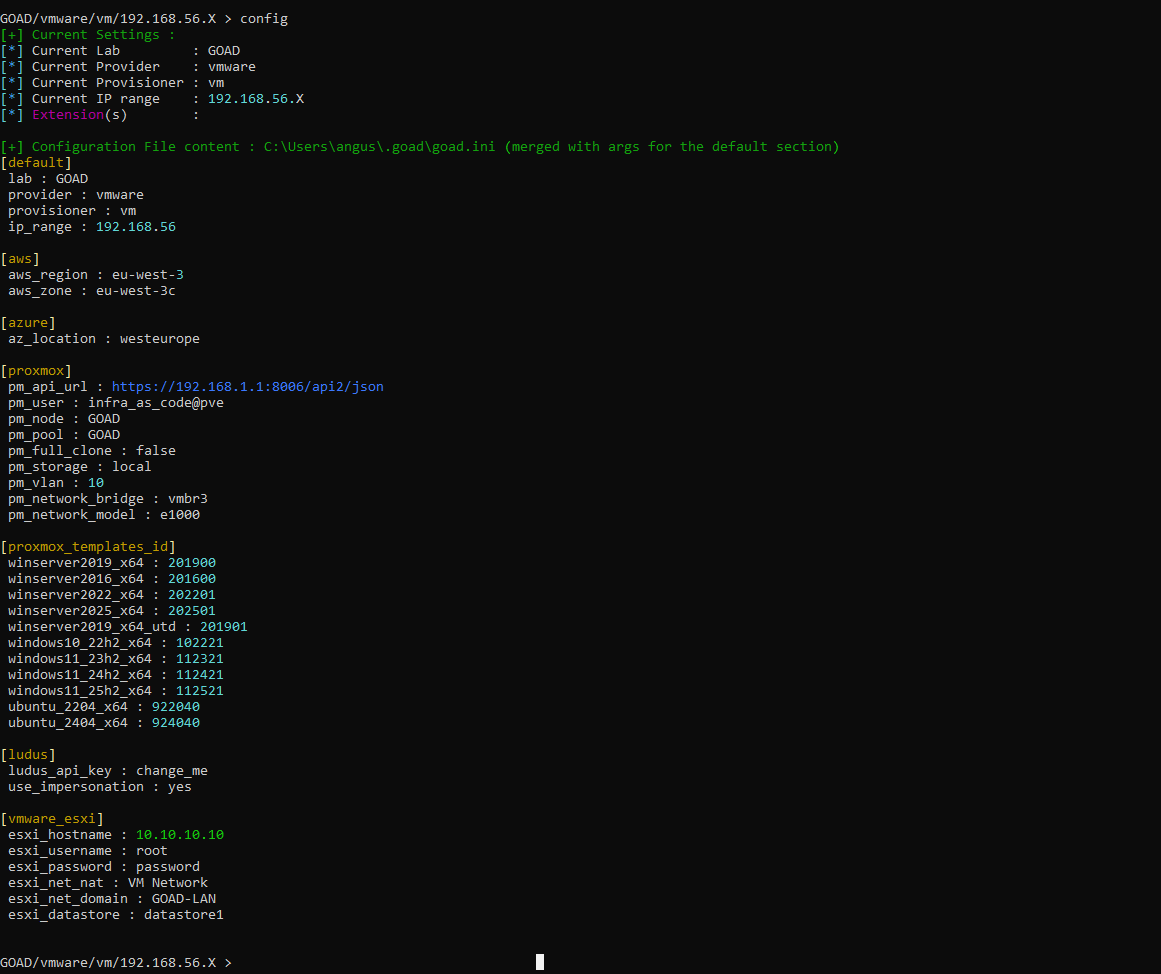Select the '[proxmox]' section header
1161x974 pixels.
click(36, 371)
